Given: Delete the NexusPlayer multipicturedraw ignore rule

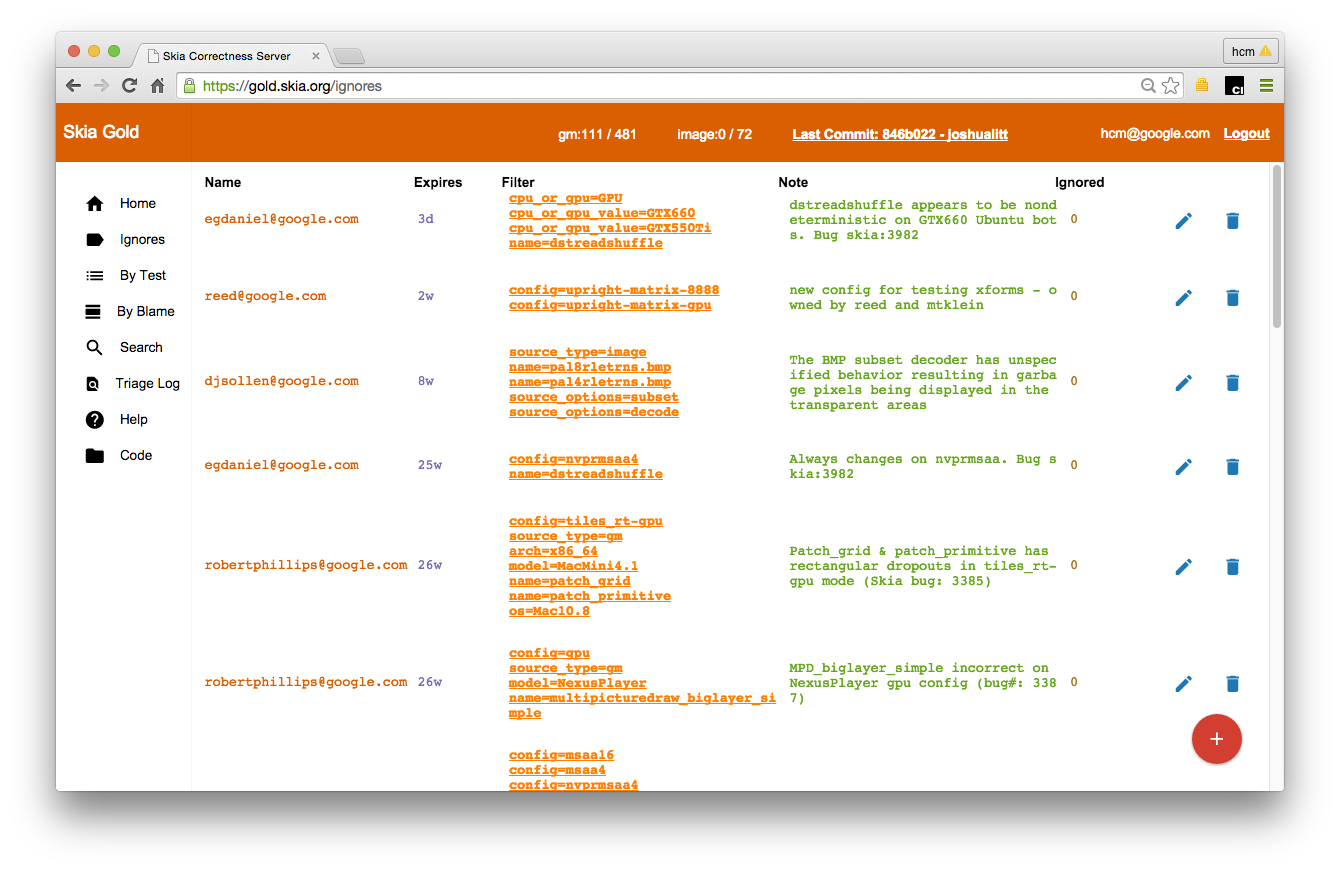Looking at the screenshot, I should (1232, 684).
